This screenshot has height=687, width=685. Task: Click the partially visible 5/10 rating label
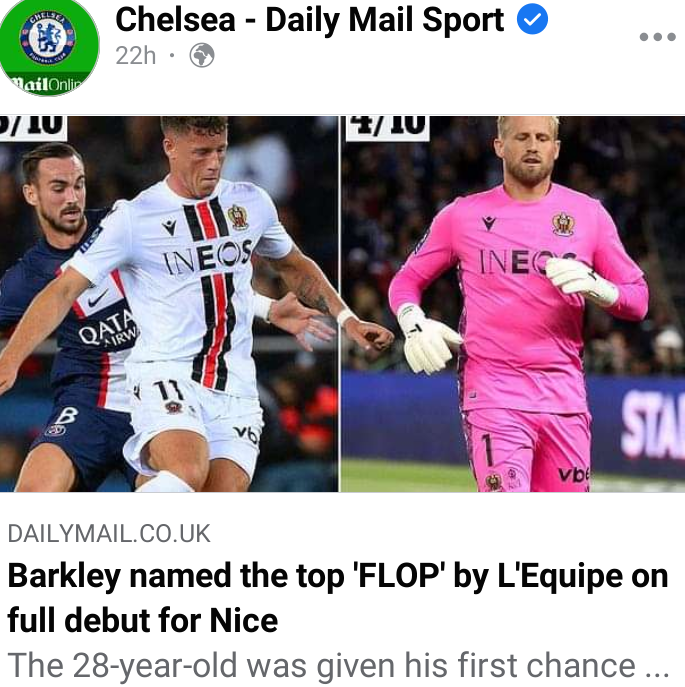32,127
